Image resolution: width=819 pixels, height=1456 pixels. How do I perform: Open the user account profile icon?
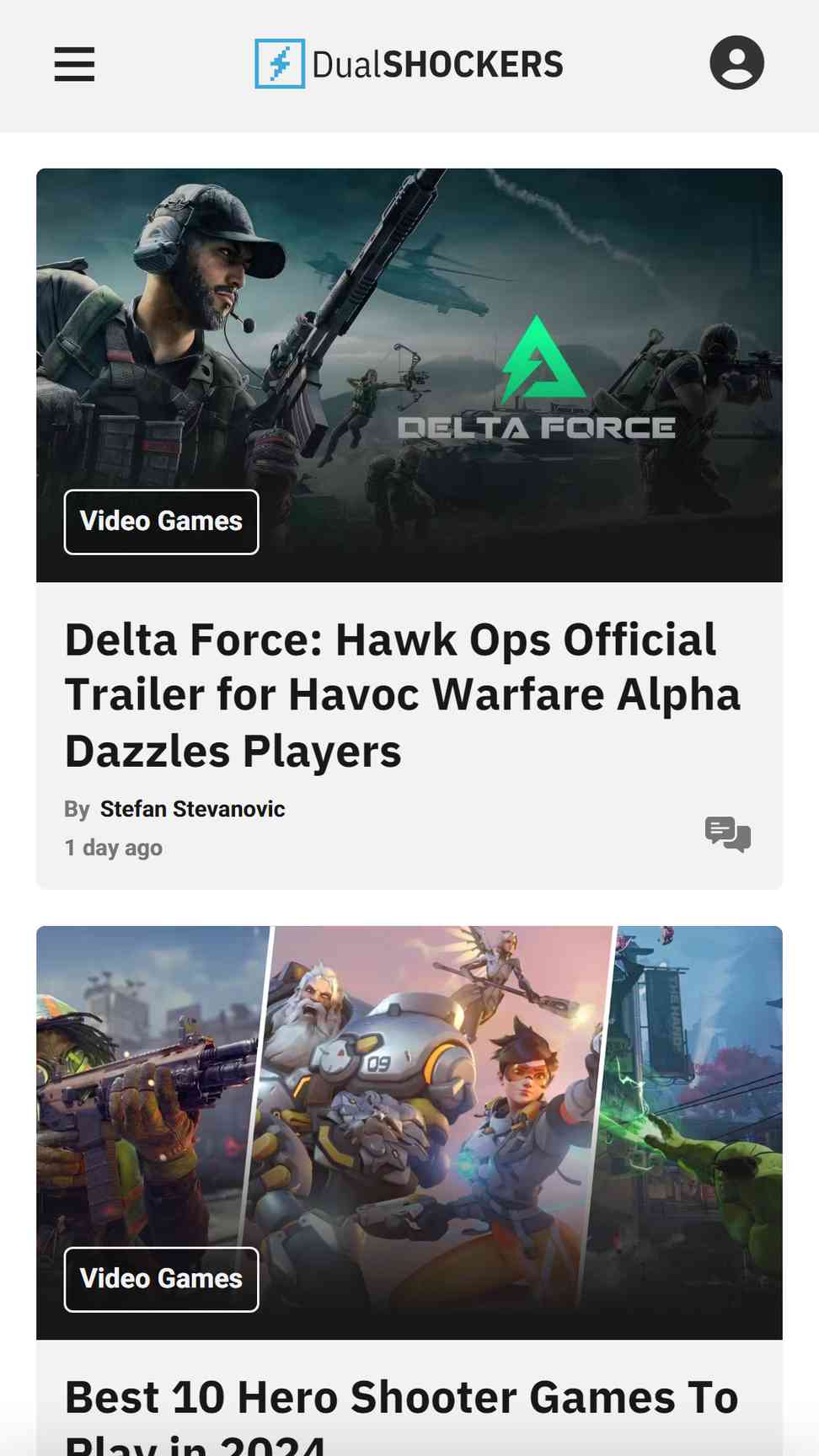tap(736, 63)
